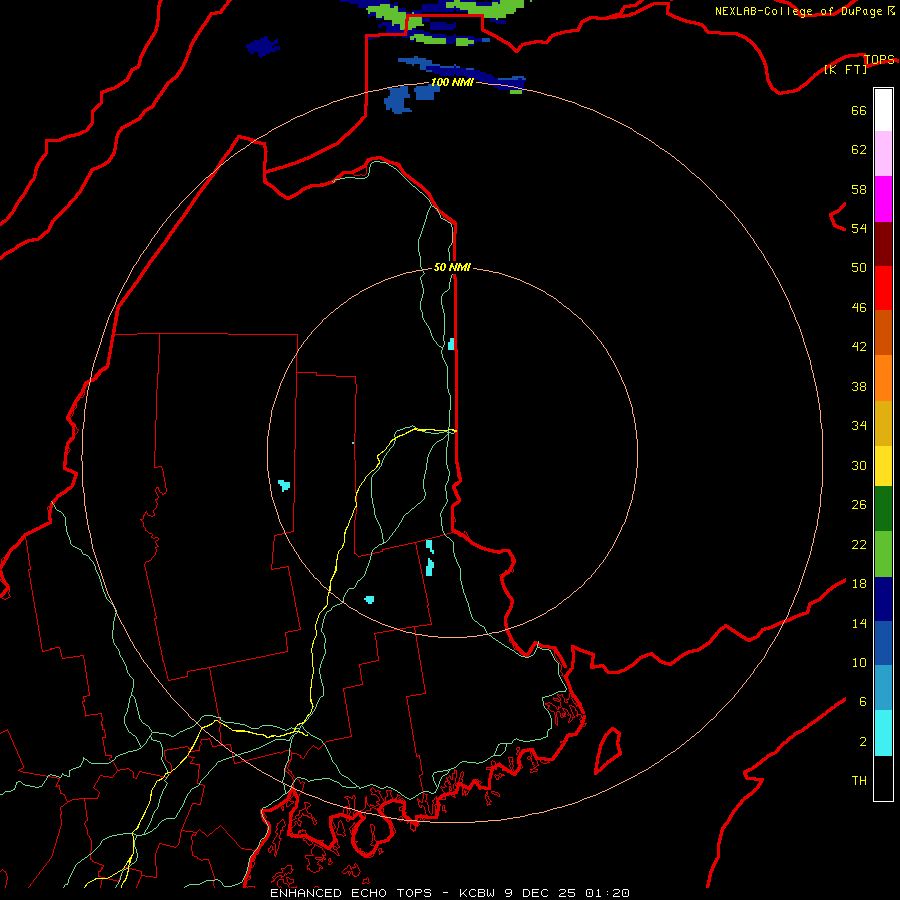Click the '10' legend value

[x=859, y=662]
